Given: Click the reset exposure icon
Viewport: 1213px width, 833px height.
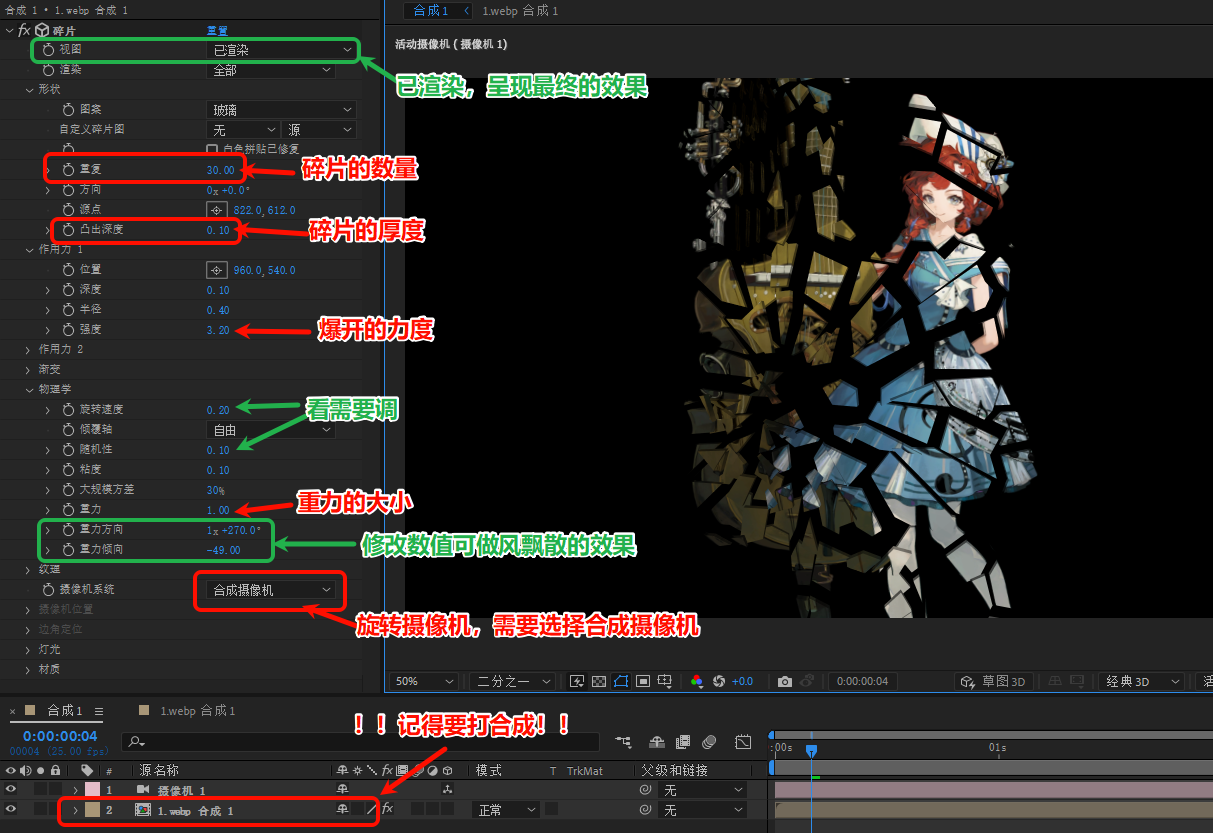Looking at the screenshot, I should click(x=719, y=682).
